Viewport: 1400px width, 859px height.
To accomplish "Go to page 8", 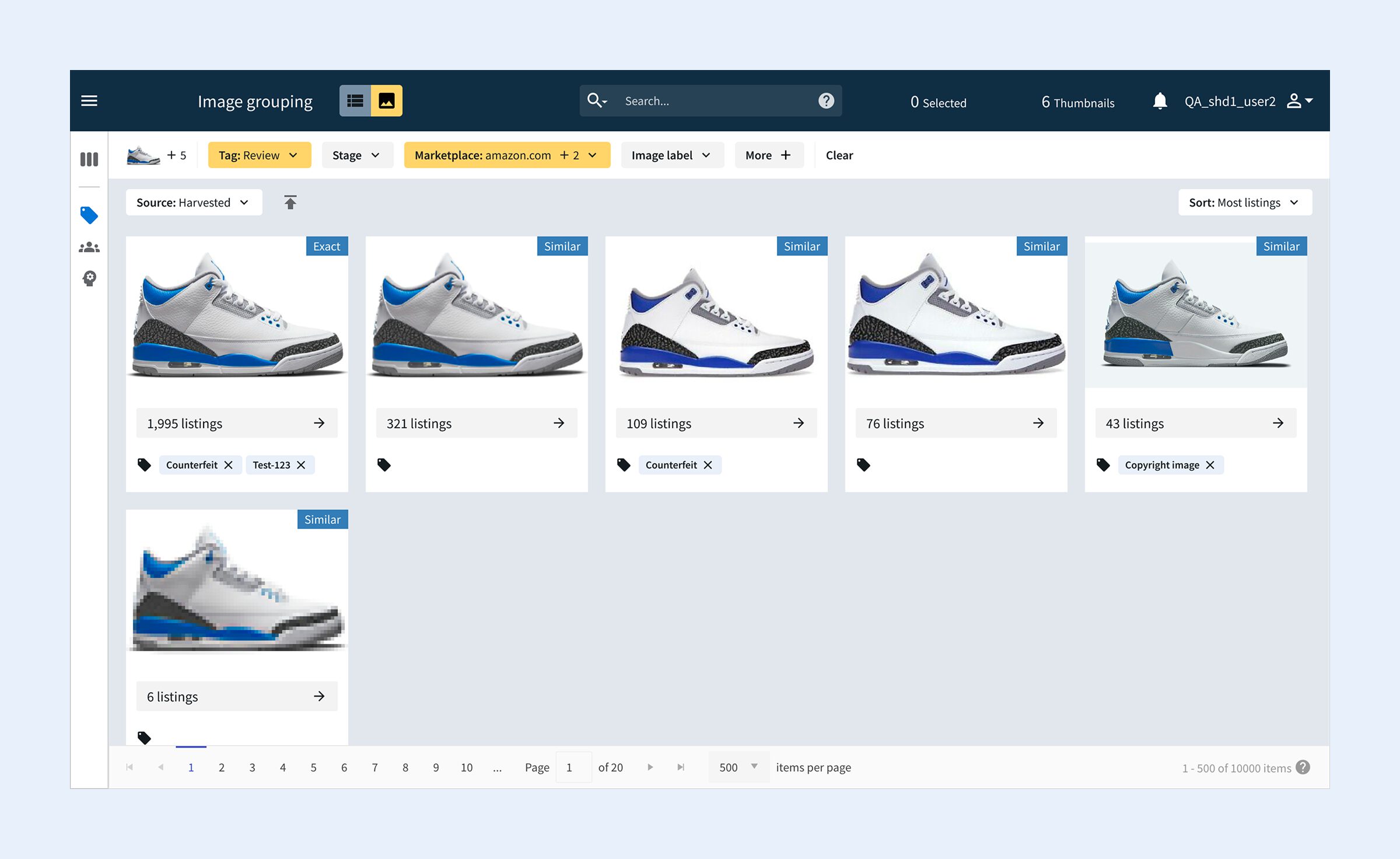I will pyautogui.click(x=405, y=767).
